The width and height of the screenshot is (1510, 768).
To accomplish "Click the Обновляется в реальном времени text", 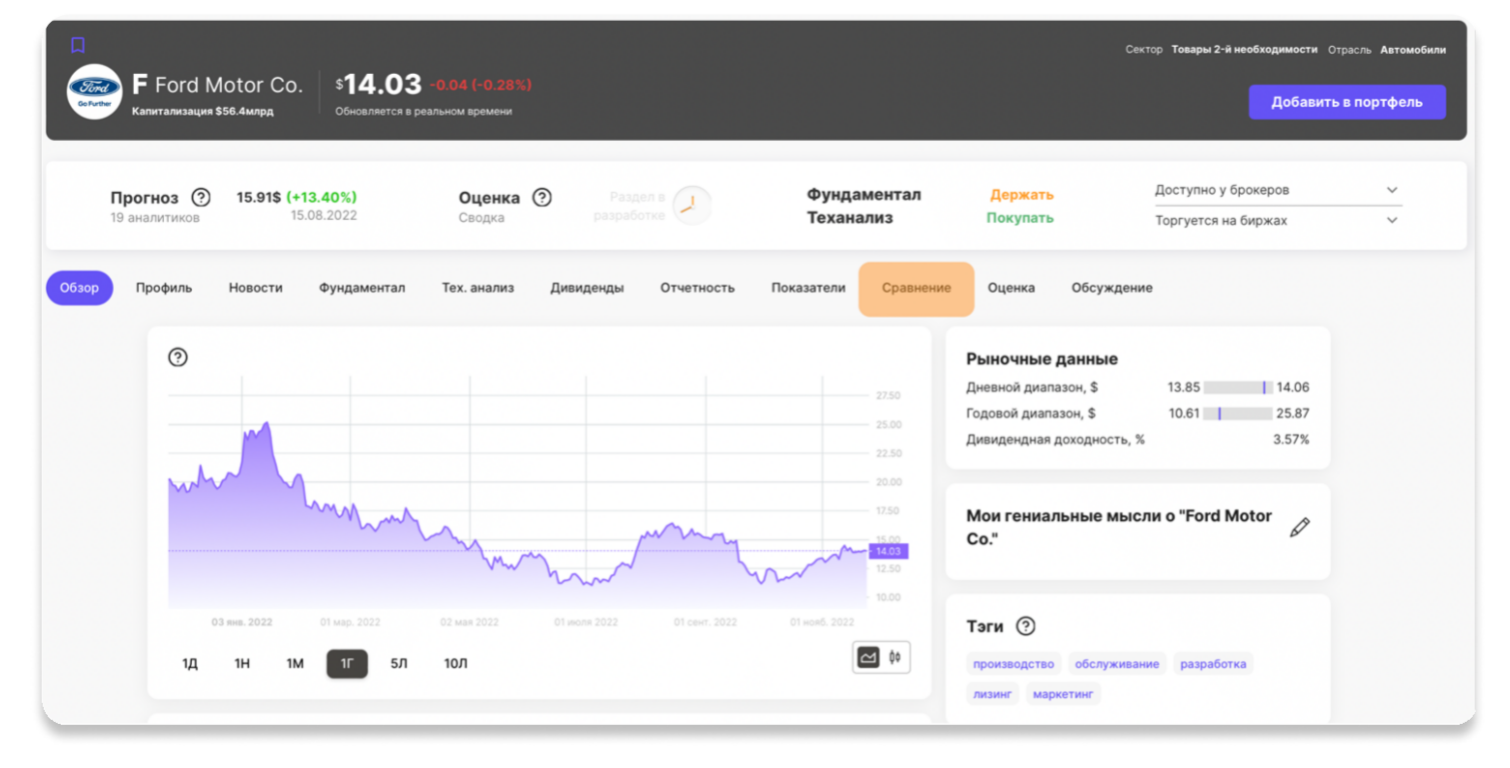I will [424, 111].
